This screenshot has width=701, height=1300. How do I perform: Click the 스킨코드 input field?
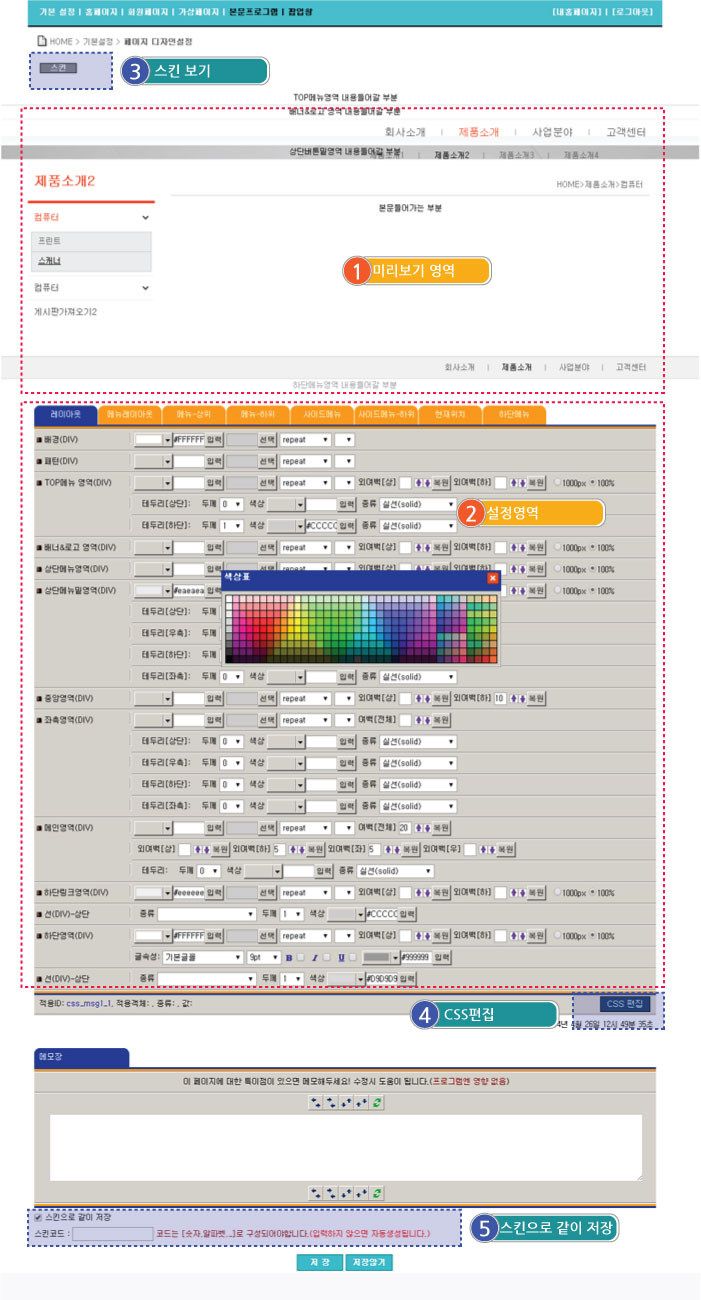coord(112,1234)
